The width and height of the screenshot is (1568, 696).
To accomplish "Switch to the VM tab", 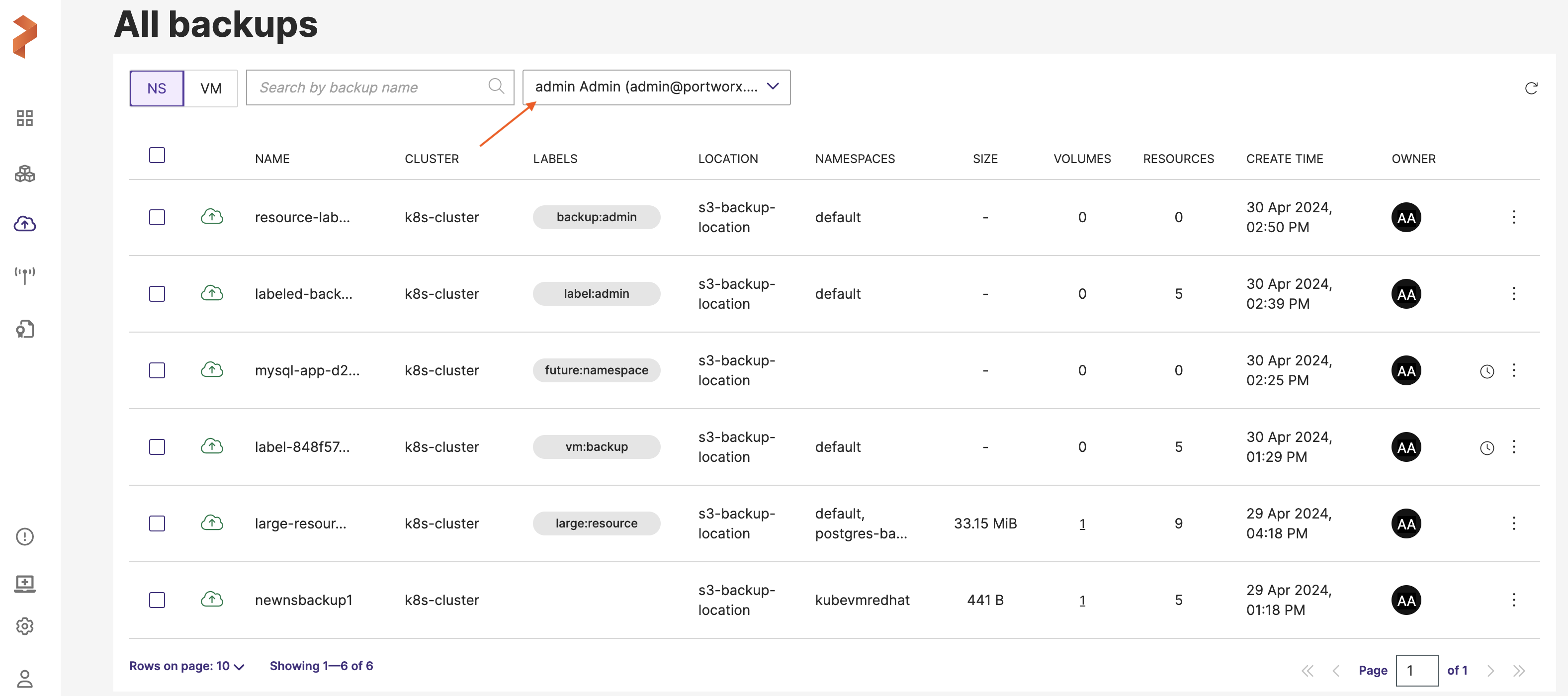I will 211,88.
